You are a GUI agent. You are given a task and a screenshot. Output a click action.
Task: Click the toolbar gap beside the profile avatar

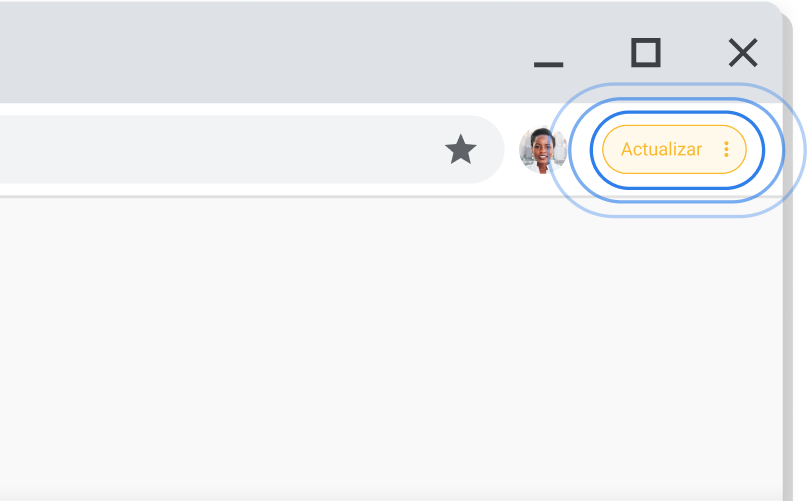[510, 150]
